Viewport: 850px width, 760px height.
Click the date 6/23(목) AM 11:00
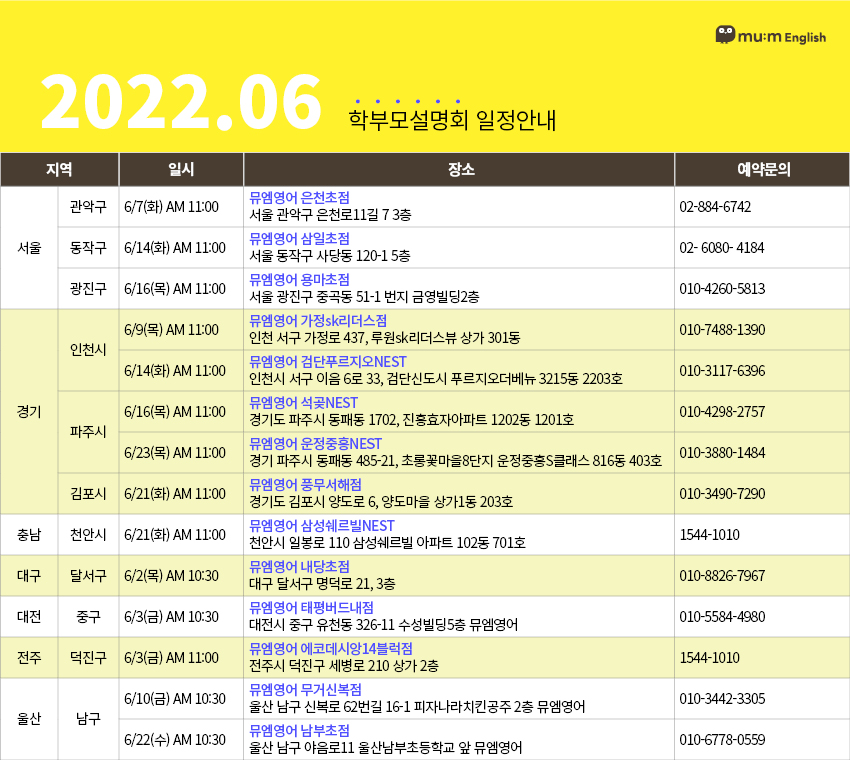click(x=175, y=453)
